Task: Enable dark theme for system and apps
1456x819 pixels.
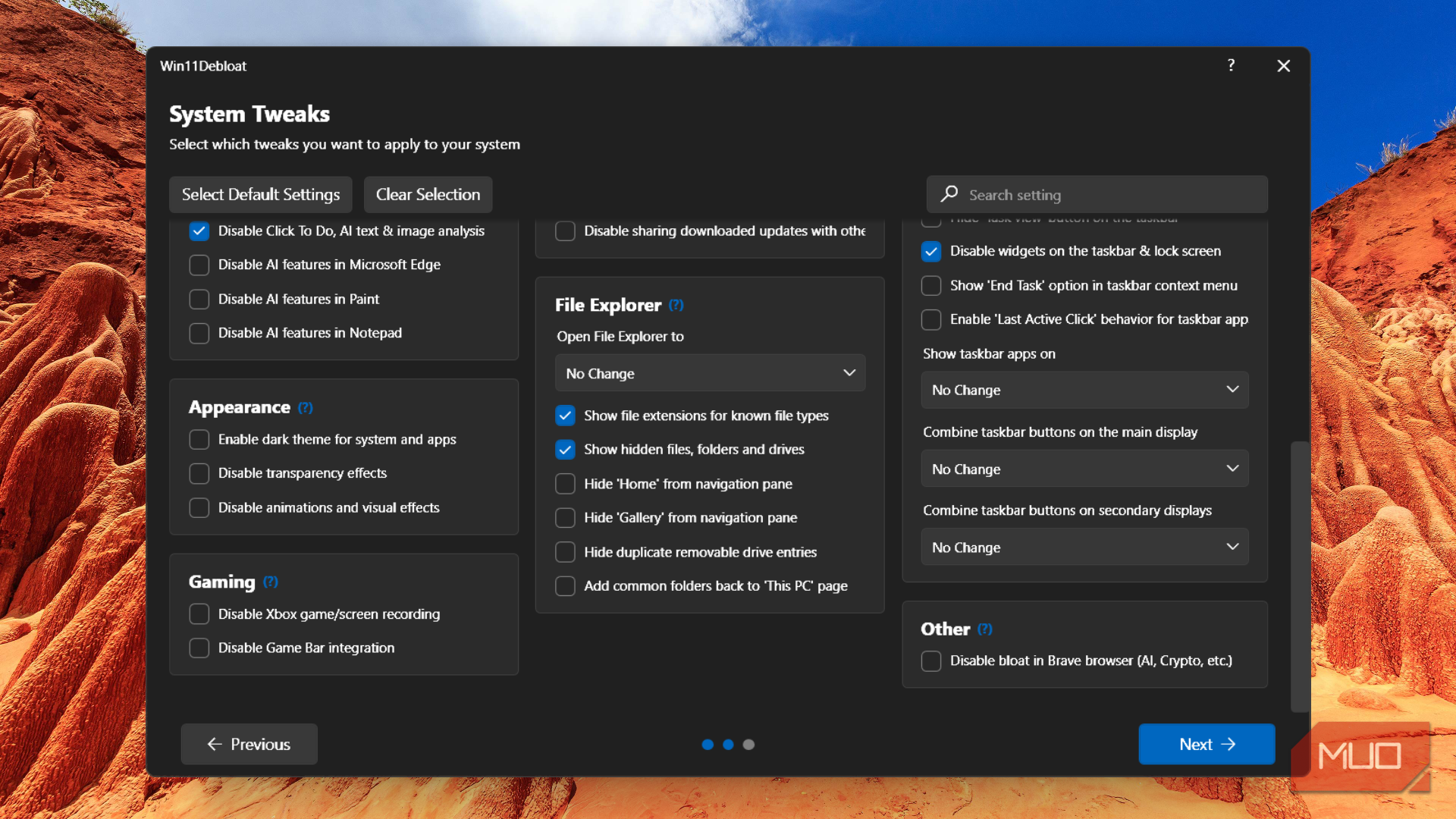Action: click(199, 440)
